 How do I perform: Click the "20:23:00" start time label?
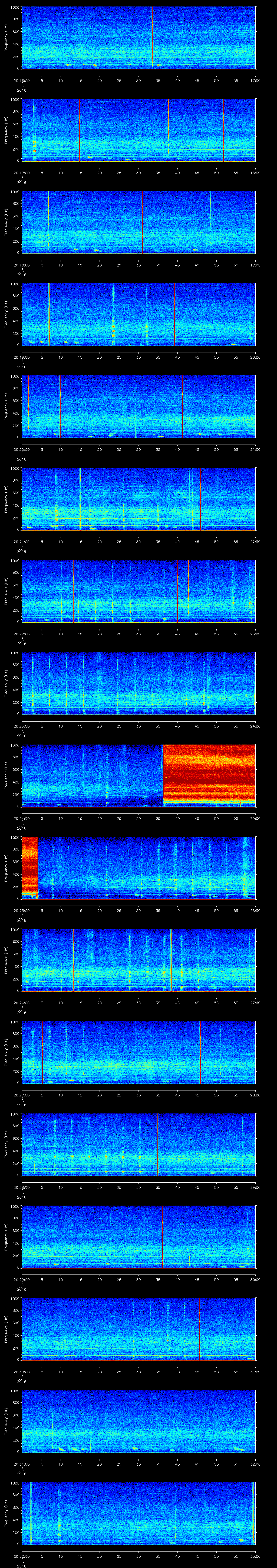(x=21, y=726)
